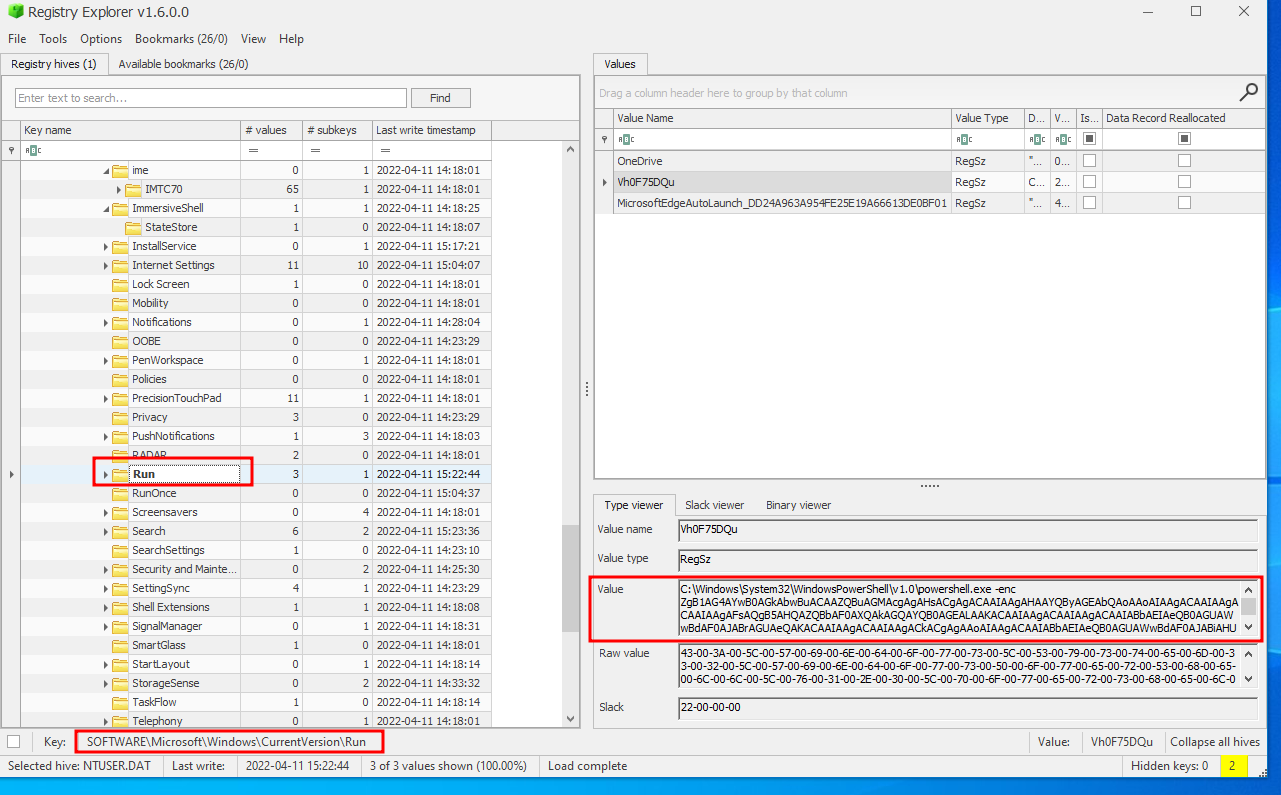The height and width of the screenshot is (795, 1281).
Task: Click Collapse all hives in status bar
Action: tap(1214, 742)
